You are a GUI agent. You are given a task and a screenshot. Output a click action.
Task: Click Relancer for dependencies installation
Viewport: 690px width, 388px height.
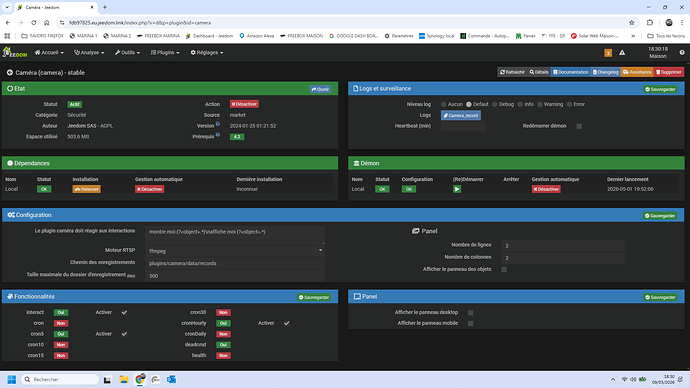[x=87, y=189]
